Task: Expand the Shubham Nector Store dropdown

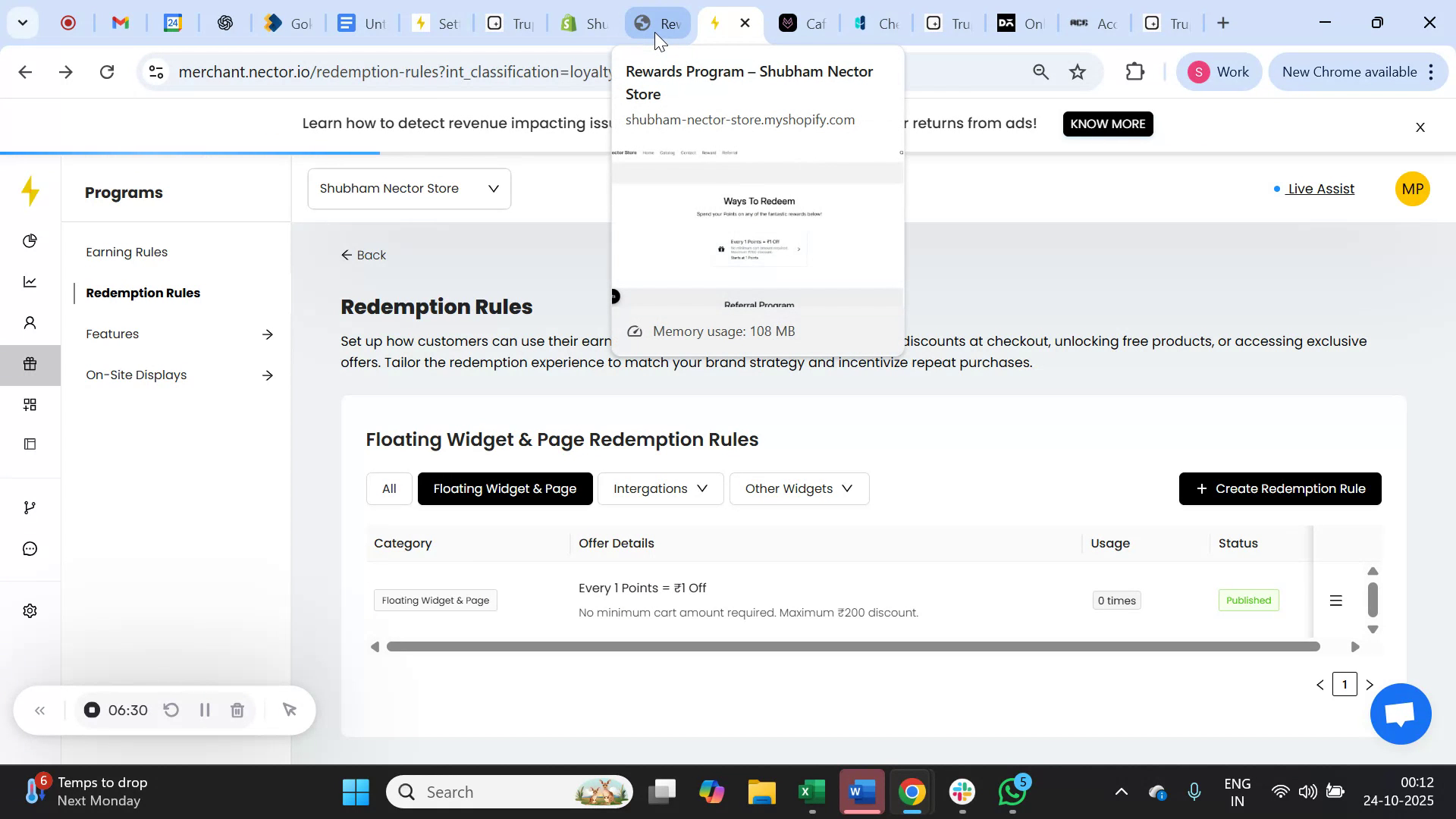Action: coord(409,189)
